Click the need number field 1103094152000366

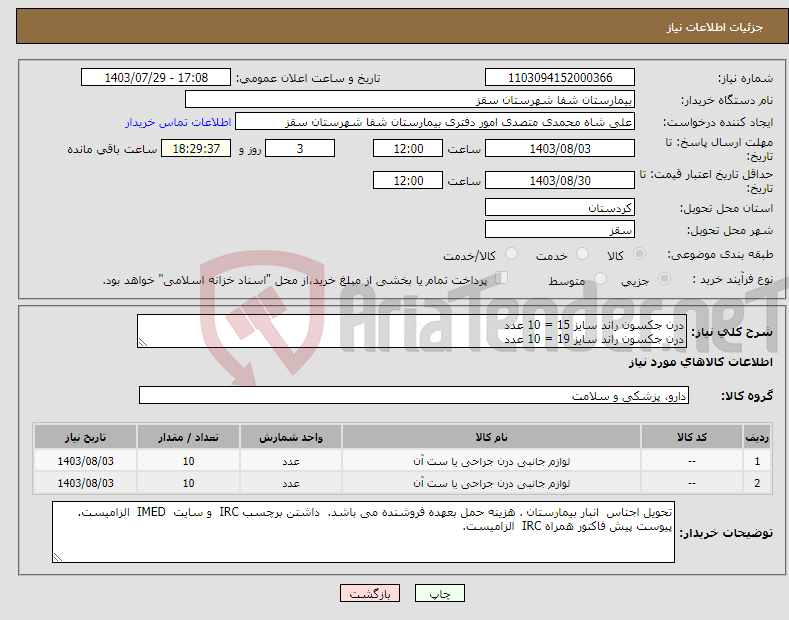tap(560, 78)
